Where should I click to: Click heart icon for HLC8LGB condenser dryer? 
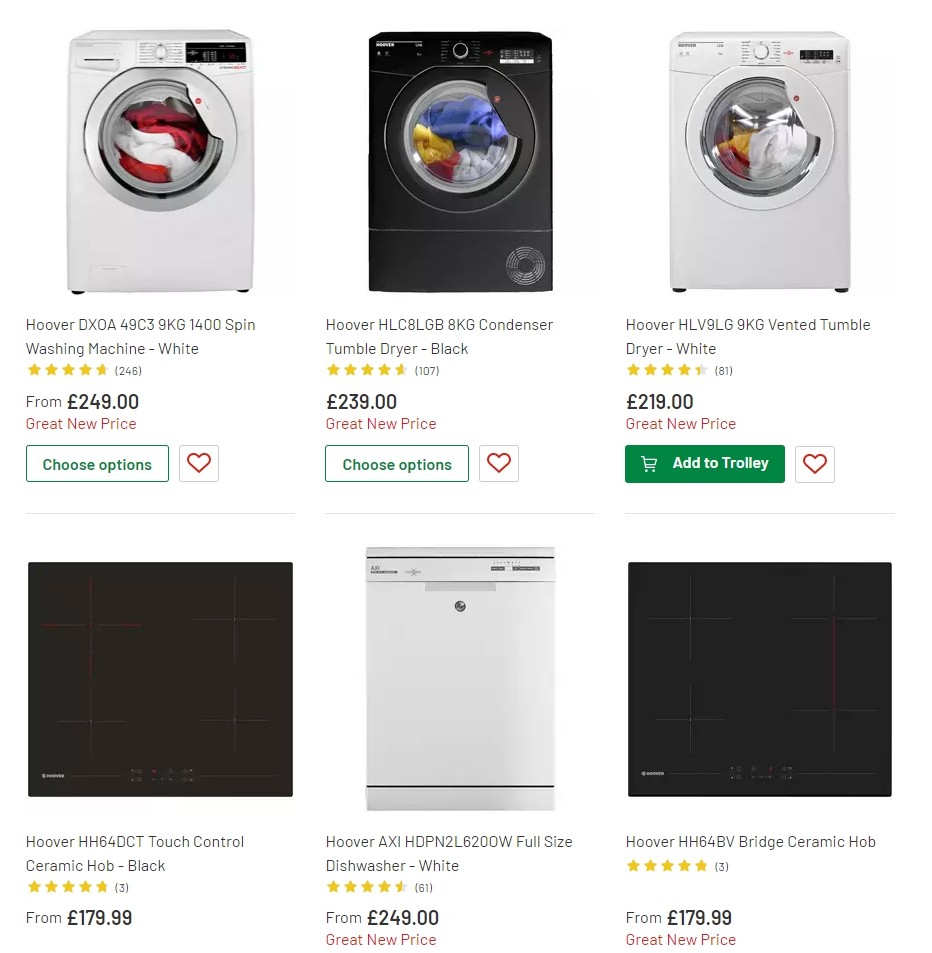coord(499,464)
